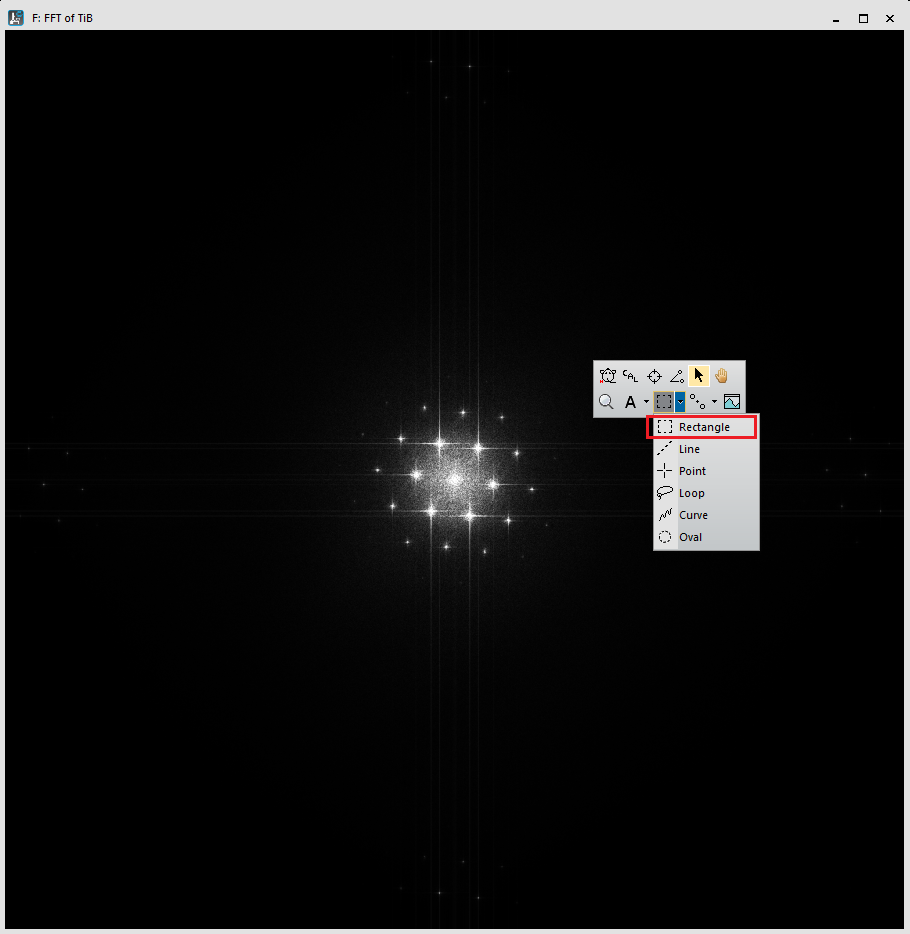
Task: Choose Oval from the ROI menu
Action: [x=706, y=537]
